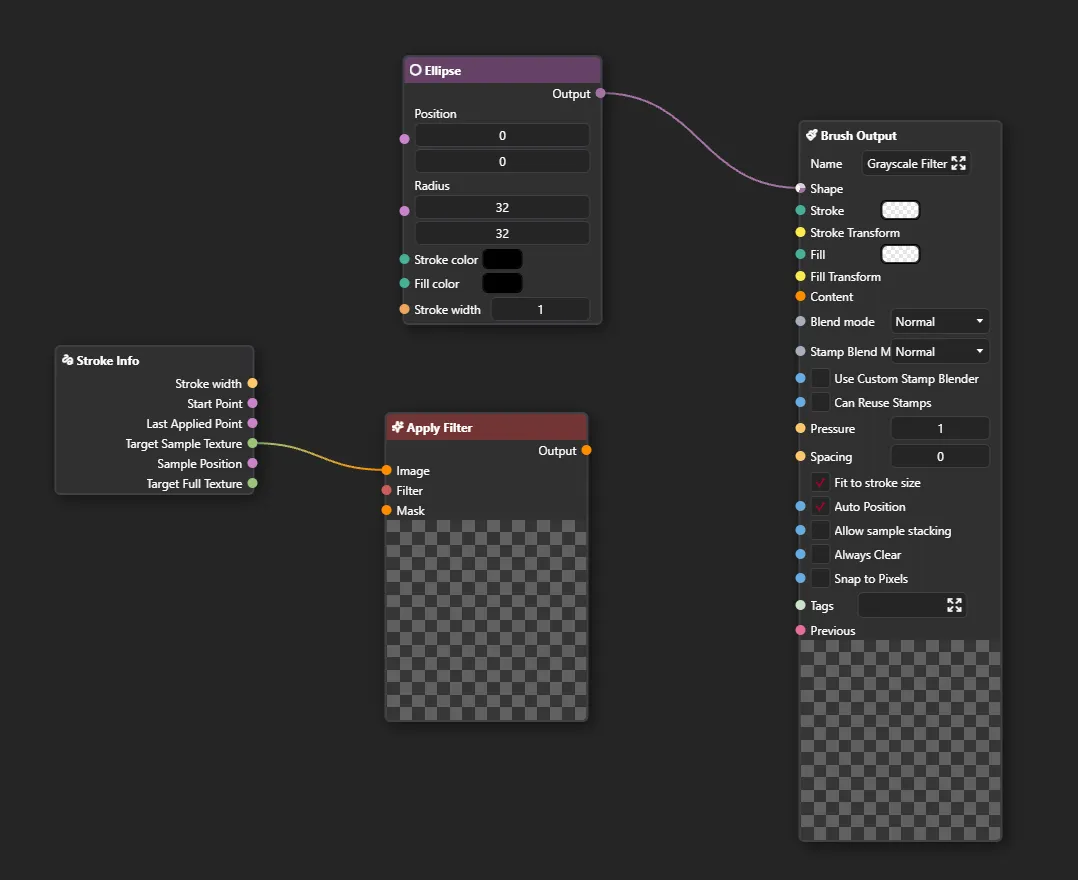Click the Previous input socket on Brush Output
This screenshot has width=1078, height=880.
(800, 630)
